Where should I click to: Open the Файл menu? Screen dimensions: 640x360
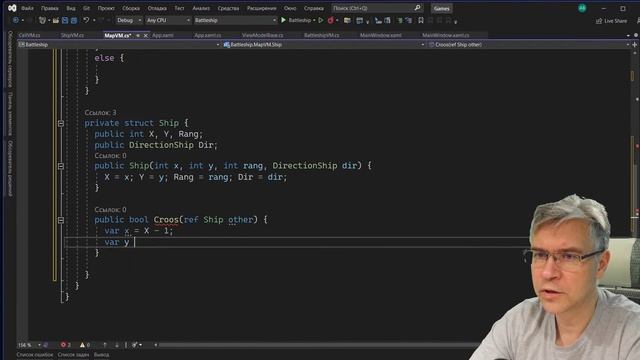pos(27,8)
